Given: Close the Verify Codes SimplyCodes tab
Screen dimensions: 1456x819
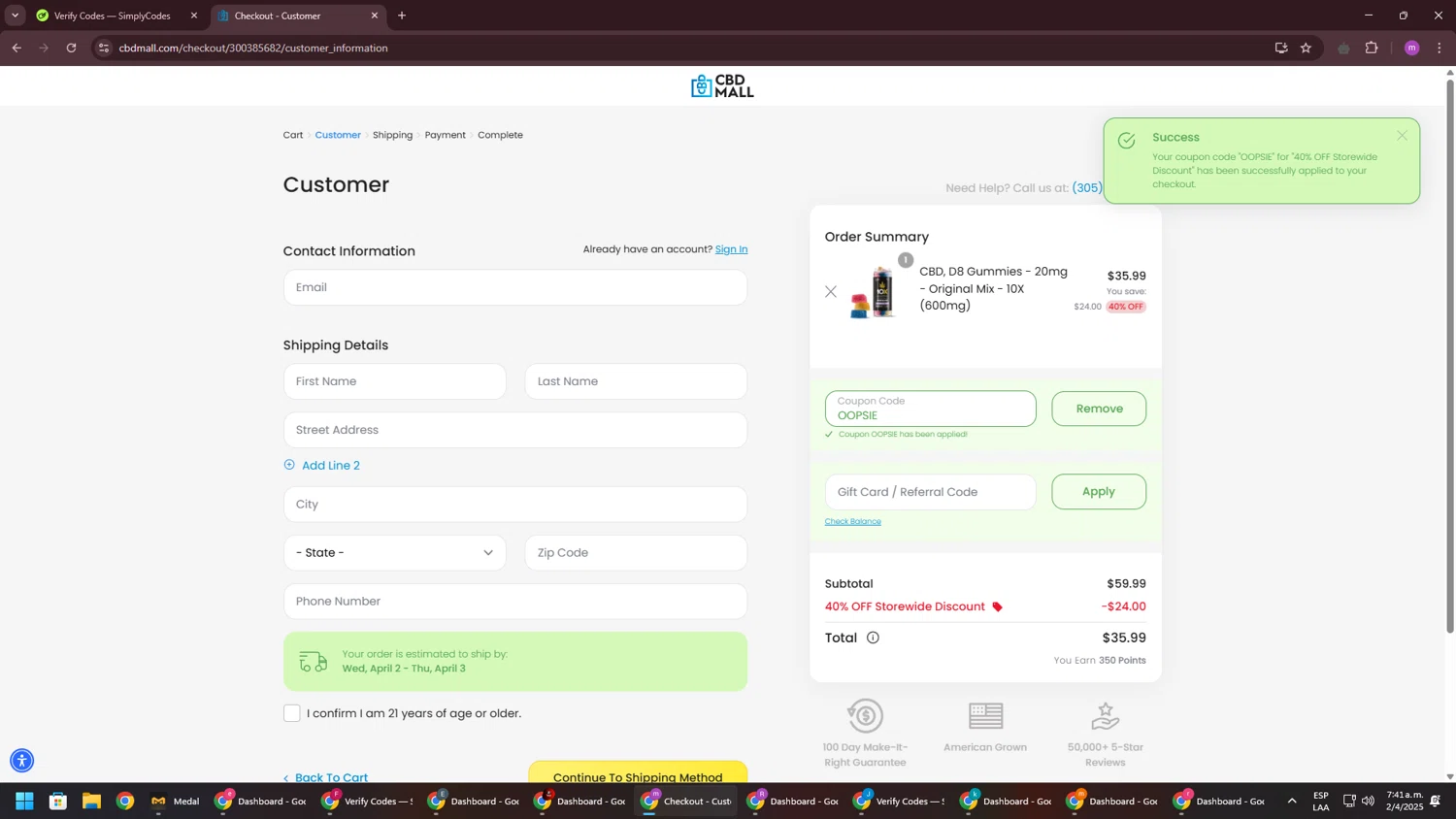Looking at the screenshot, I should (194, 16).
